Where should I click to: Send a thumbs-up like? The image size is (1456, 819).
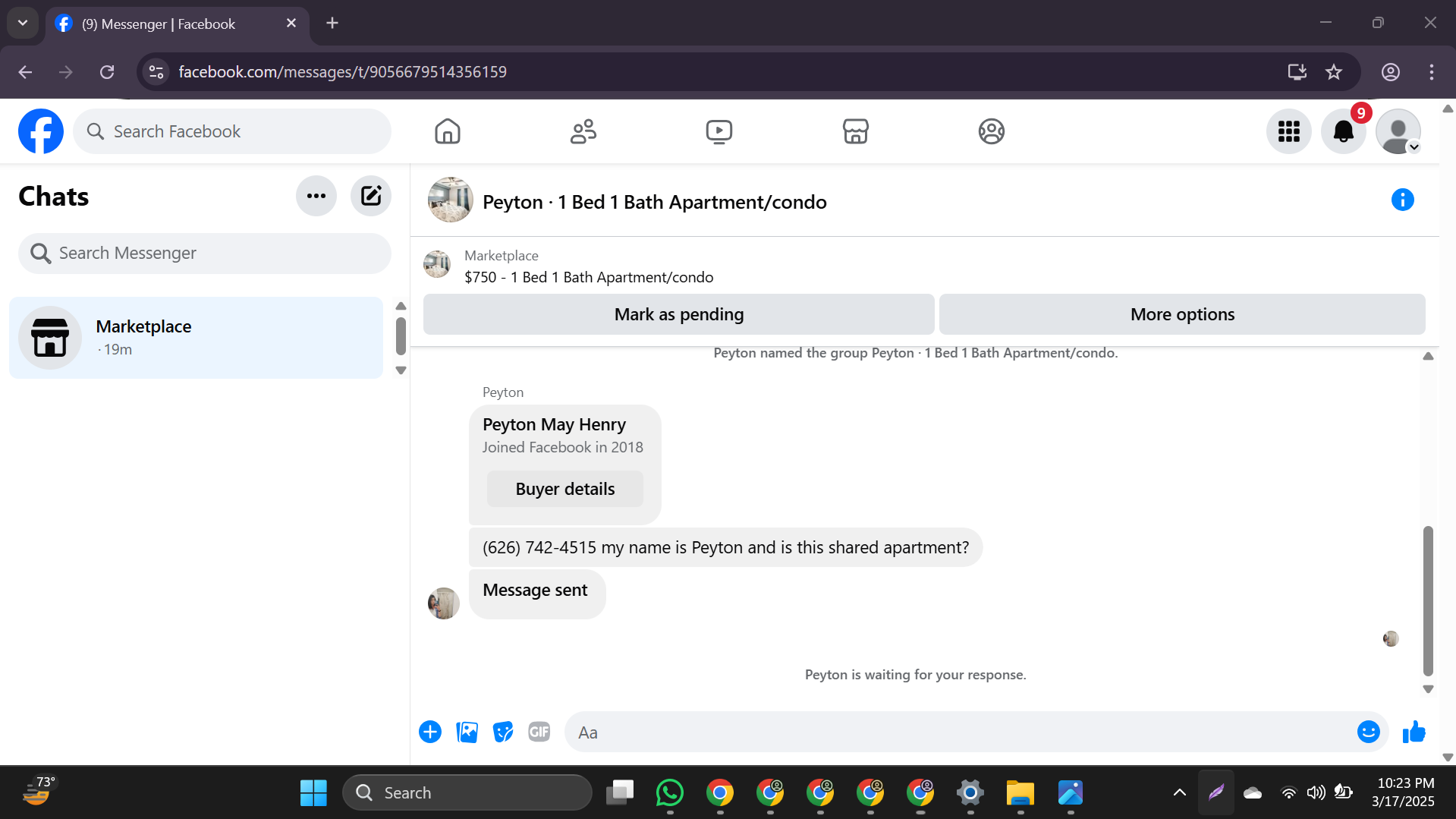(x=1414, y=732)
